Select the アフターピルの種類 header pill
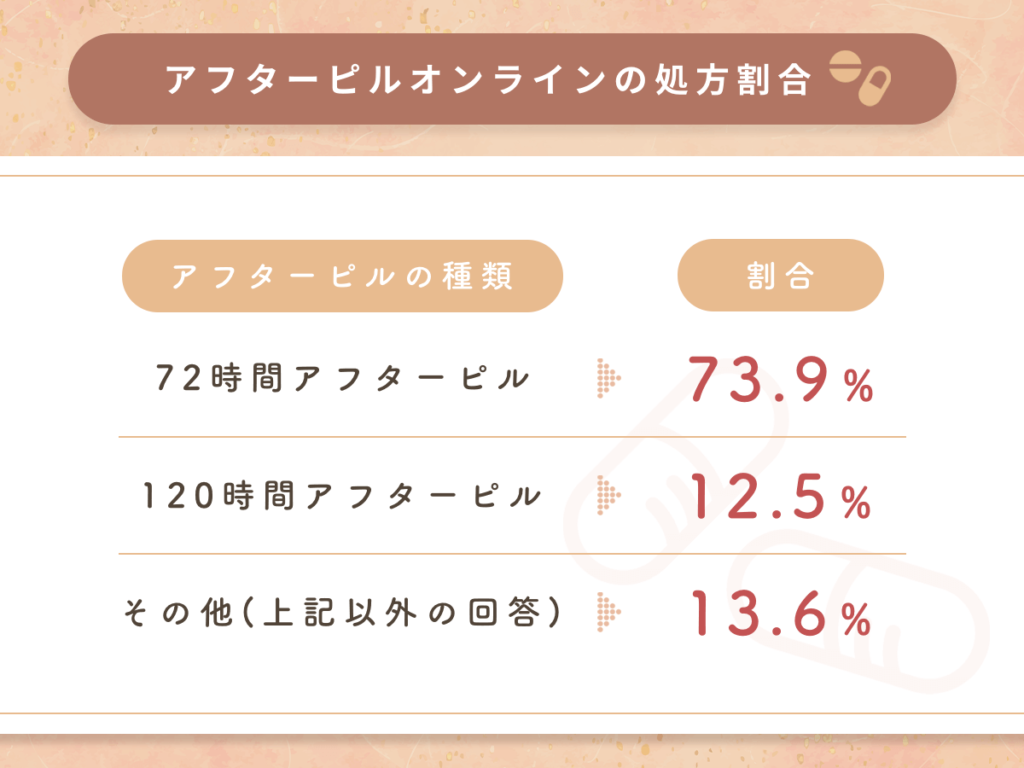Screen dimensions: 1024x768 pos(342,276)
